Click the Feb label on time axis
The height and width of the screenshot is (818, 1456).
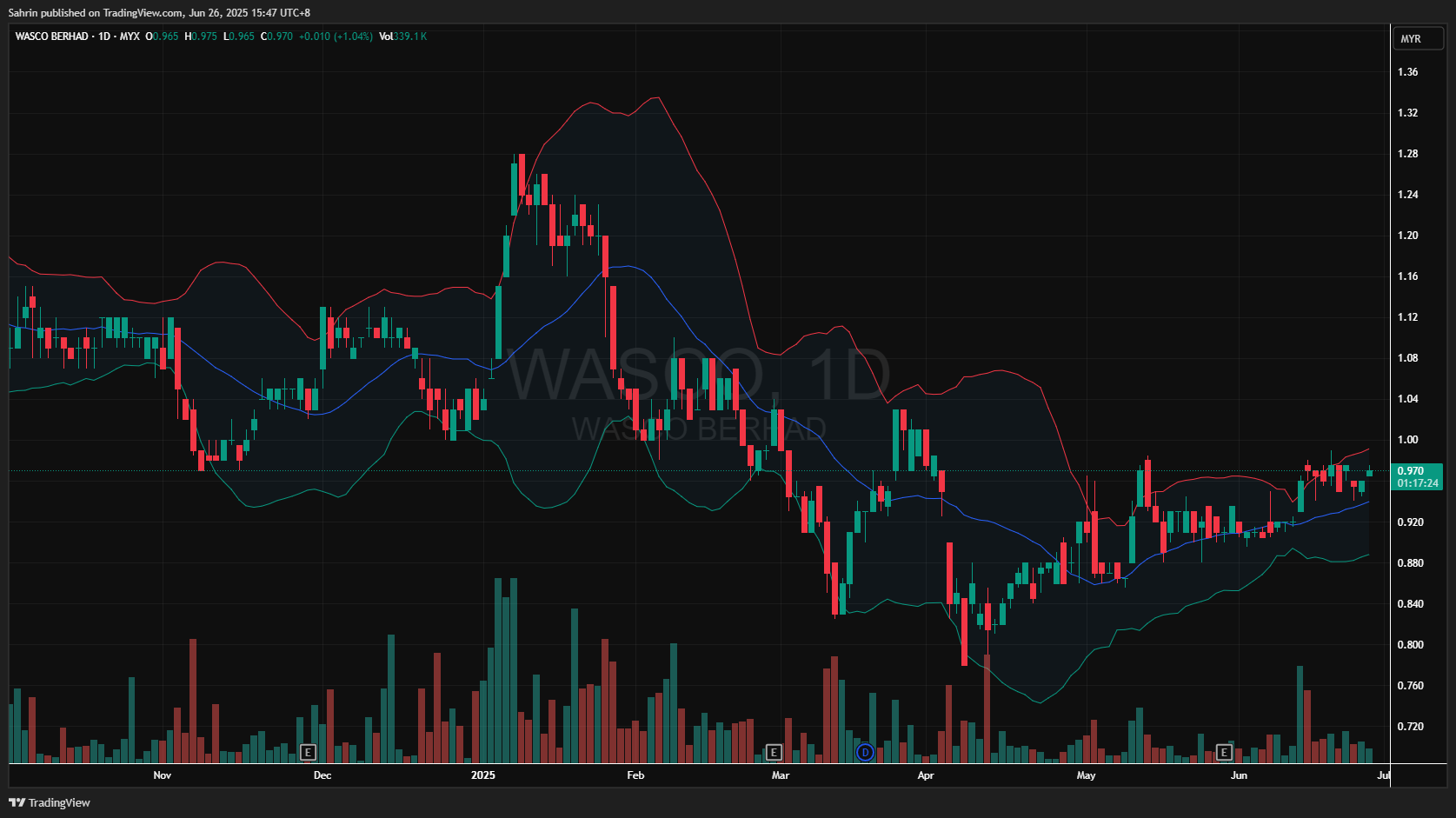635,775
